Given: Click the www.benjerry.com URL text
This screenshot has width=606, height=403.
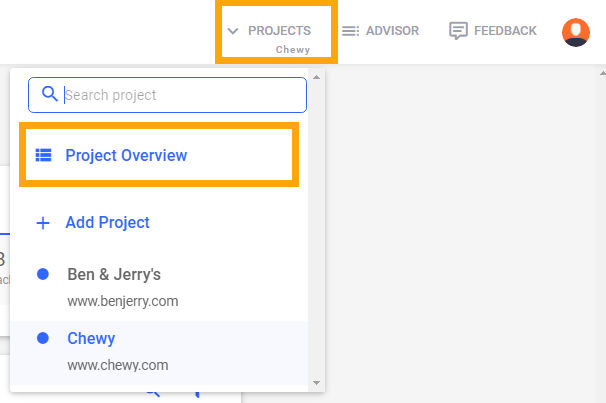Looking at the screenshot, I should [123, 301].
